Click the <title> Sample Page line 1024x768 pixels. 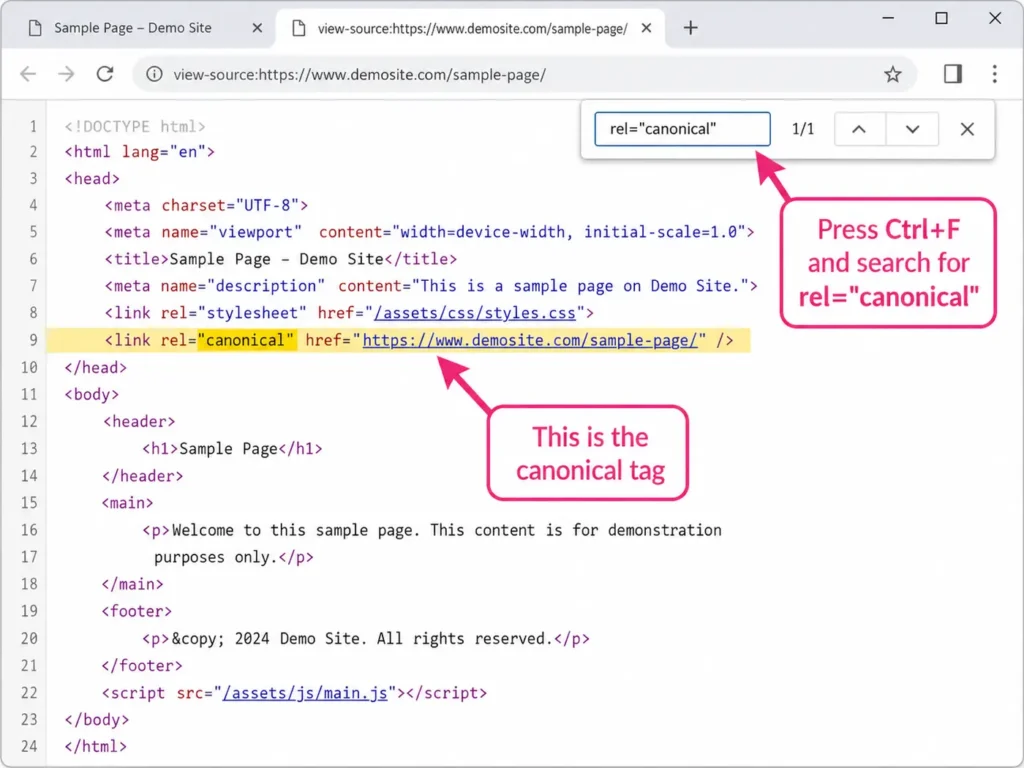pos(281,259)
